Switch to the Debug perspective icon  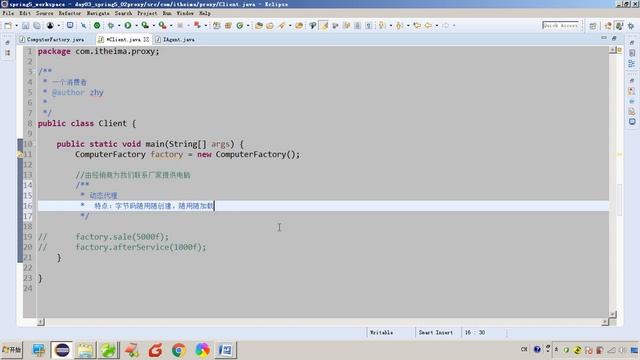pos(631,26)
